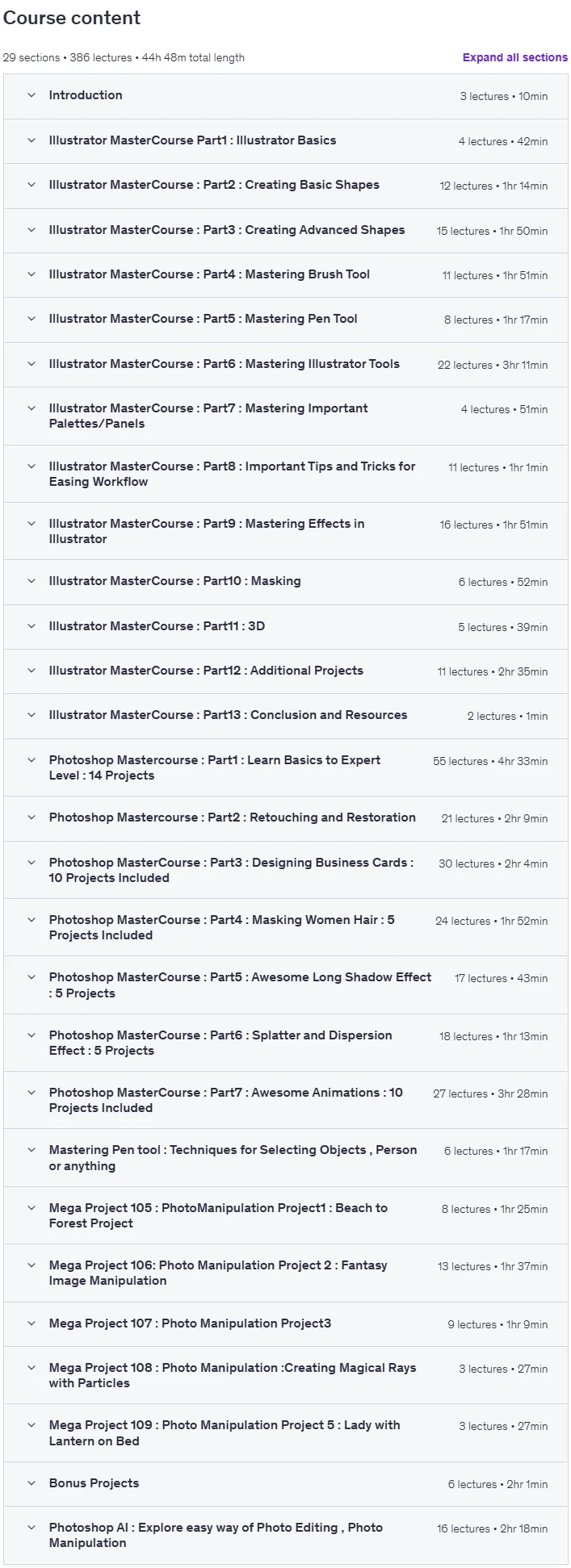The image size is (571, 1568).
Task: Click the '55 lectures • 4hr 33min' text
Action: tap(490, 761)
